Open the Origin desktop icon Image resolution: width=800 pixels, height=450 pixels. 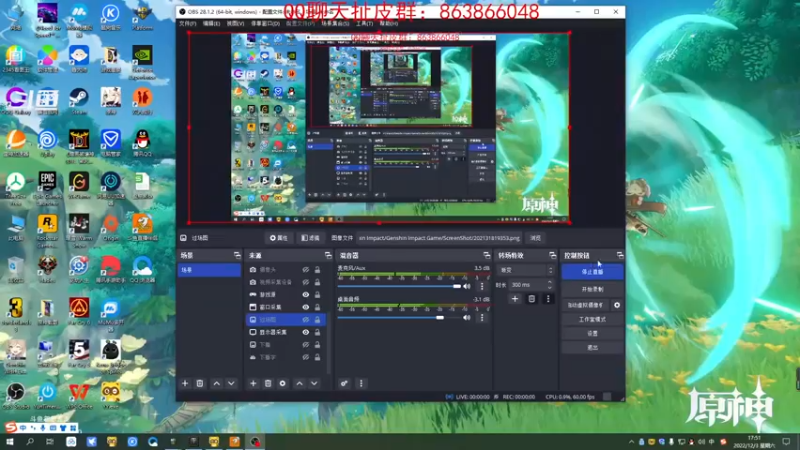tap(110, 227)
